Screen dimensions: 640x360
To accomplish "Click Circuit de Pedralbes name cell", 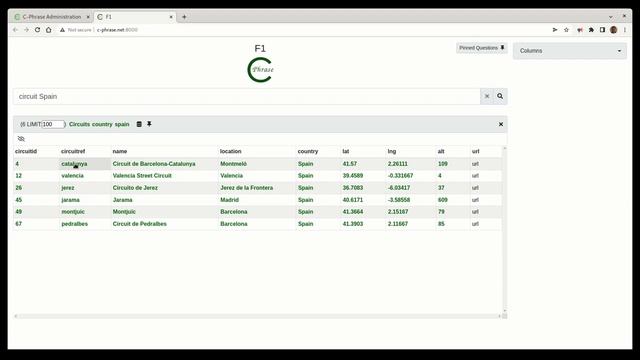I will coord(140,224).
